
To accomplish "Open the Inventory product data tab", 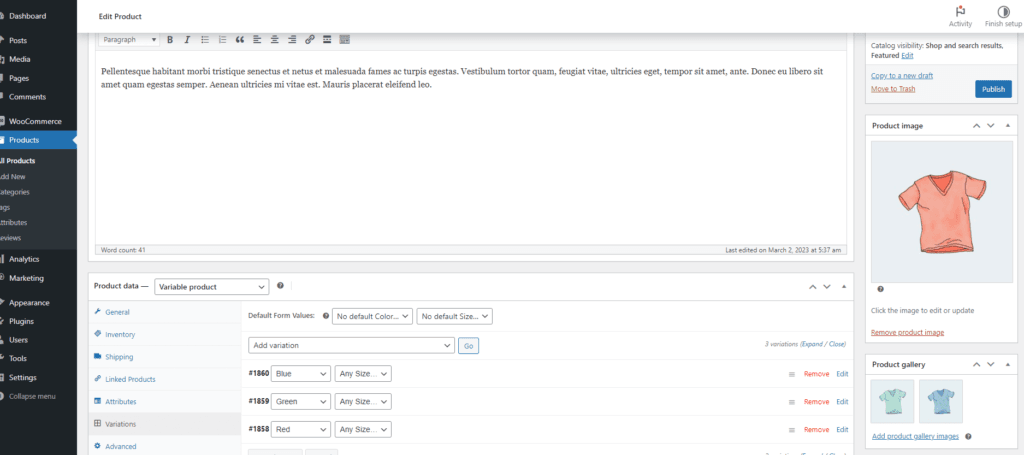I will point(165,334).
